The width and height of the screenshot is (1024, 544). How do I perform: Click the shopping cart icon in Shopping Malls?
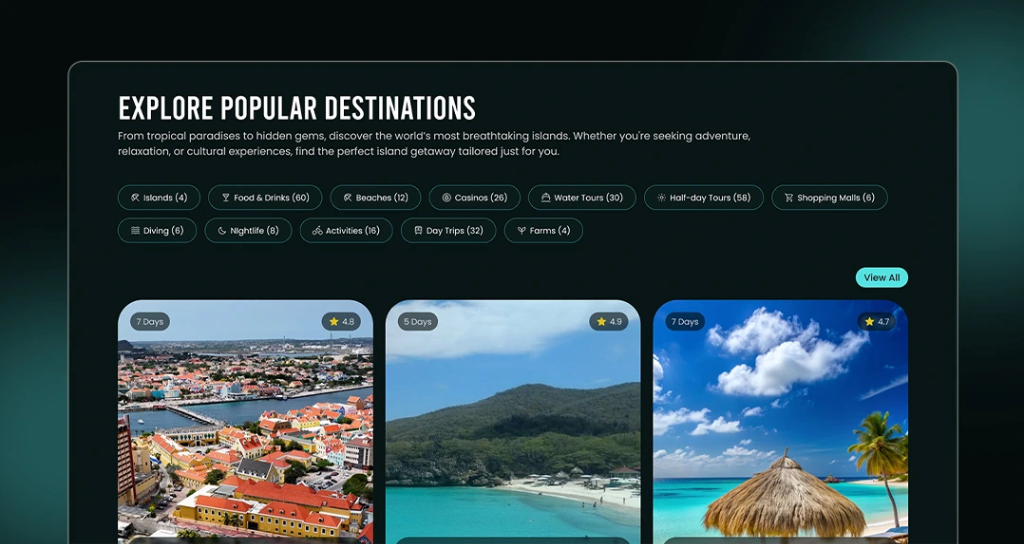pos(789,197)
